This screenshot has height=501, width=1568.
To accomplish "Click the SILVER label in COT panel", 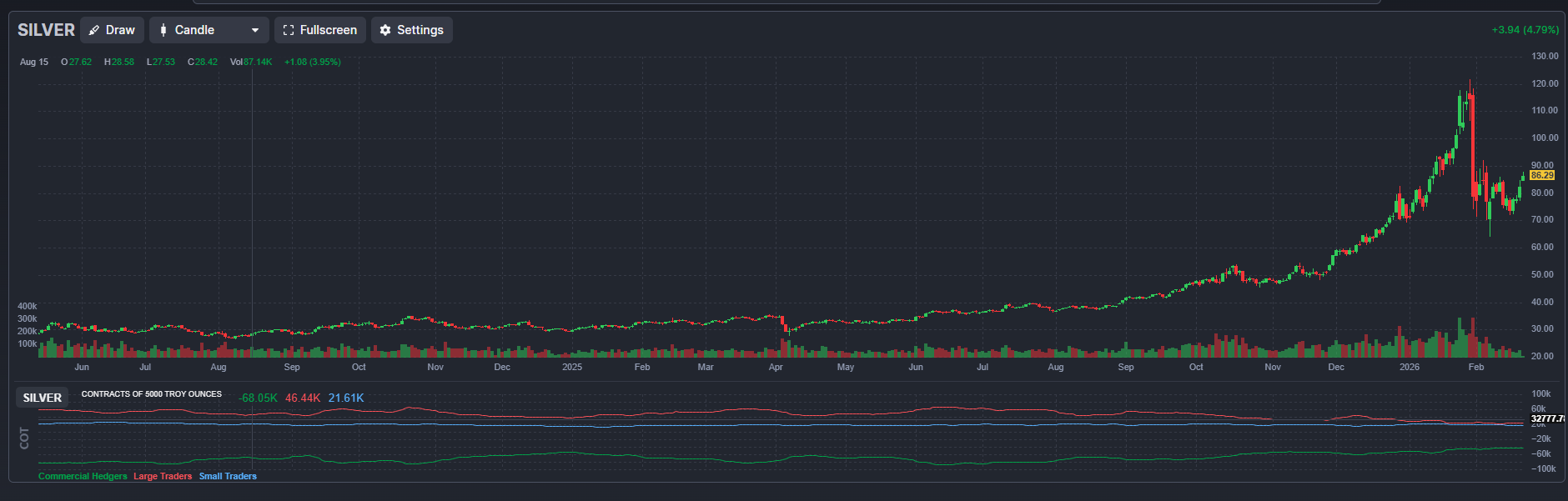I will click(43, 398).
